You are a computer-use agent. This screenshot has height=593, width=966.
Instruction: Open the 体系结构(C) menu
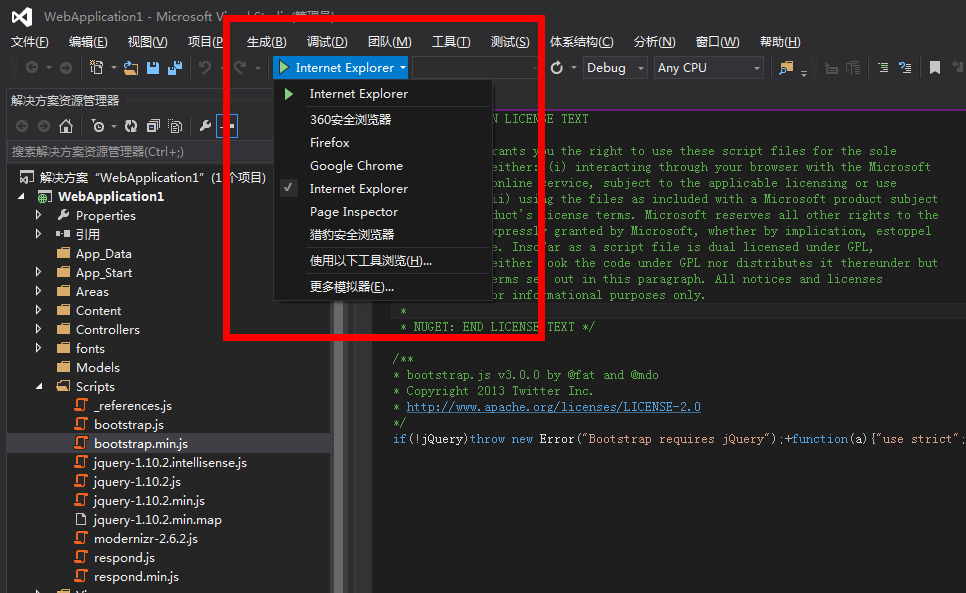pyautogui.click(x=581, y=41)
